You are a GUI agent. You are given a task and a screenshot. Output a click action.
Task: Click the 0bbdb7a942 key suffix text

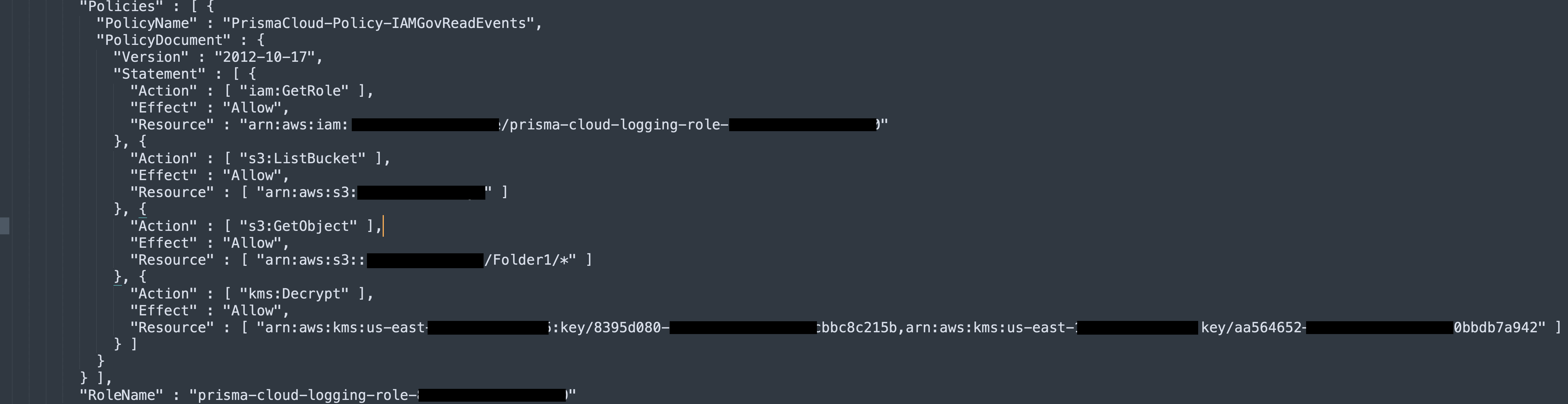1496,328
